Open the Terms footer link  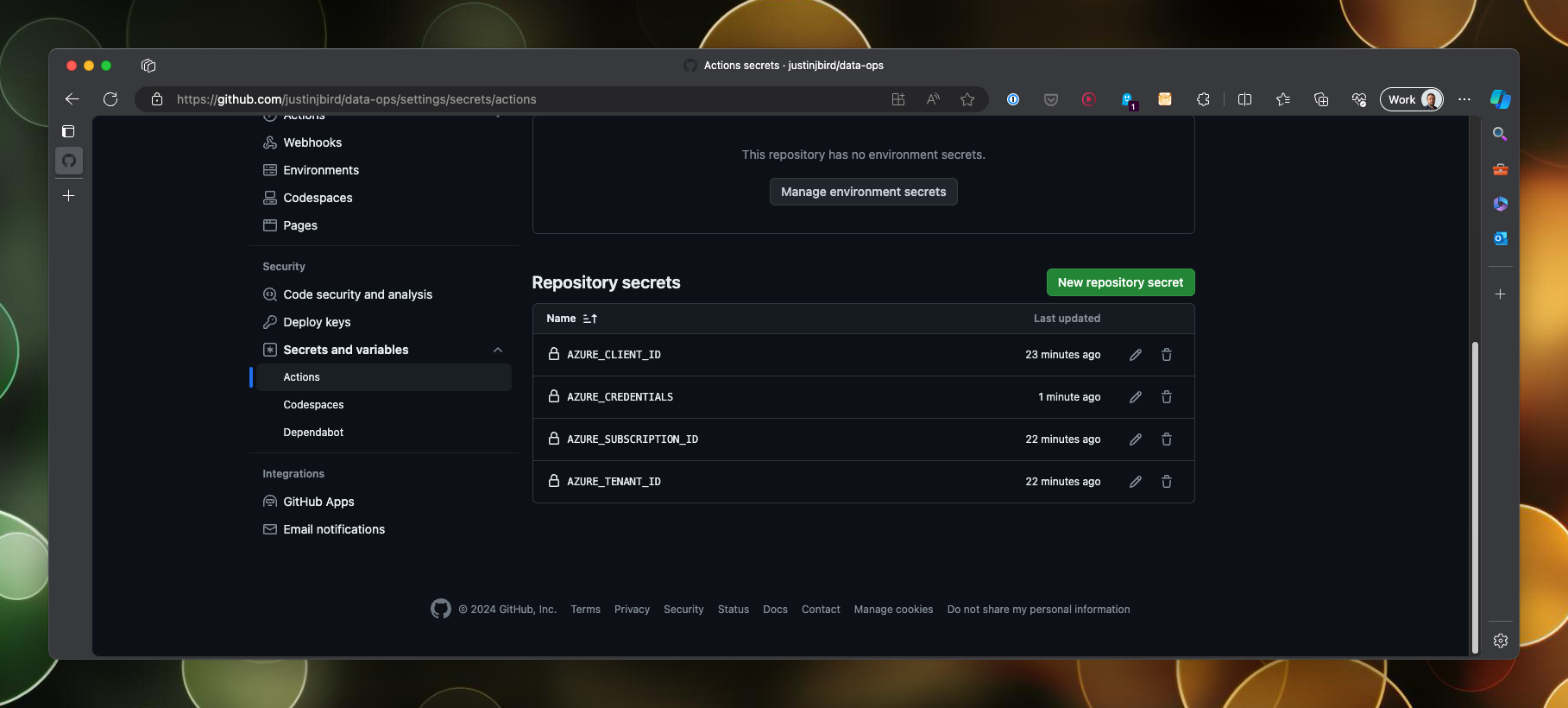[x=585, y=610]
